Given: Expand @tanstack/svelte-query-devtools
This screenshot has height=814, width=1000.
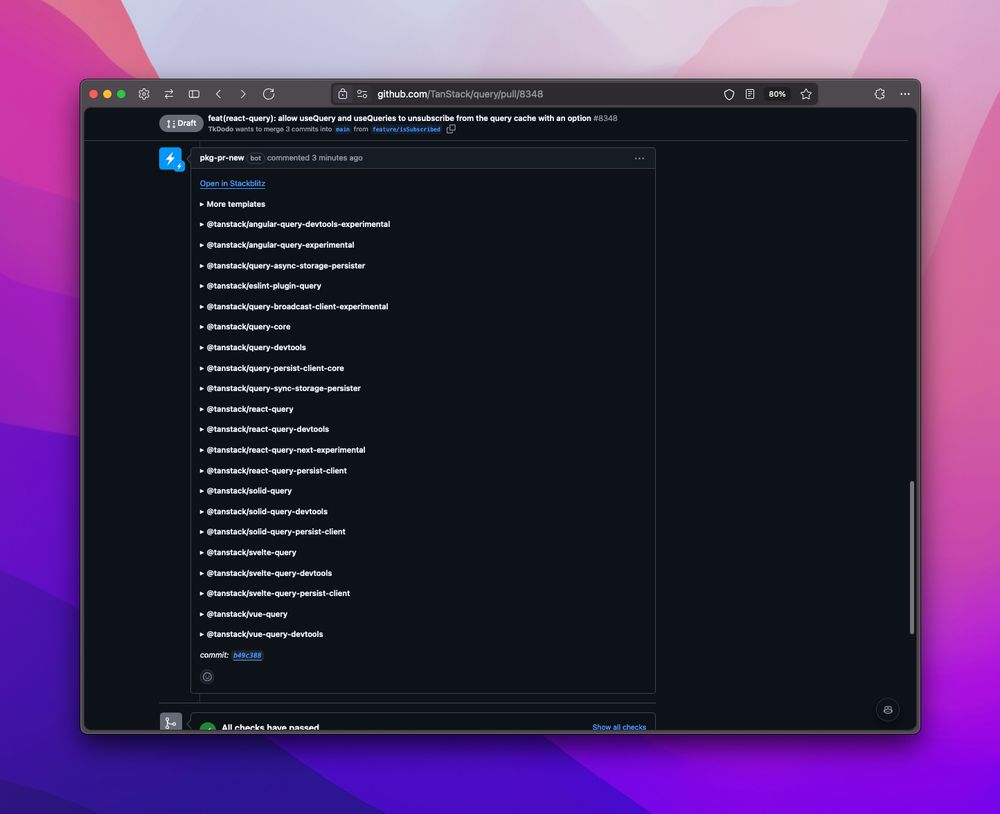Looking at the screenshot, I should (x=265, y=573).
